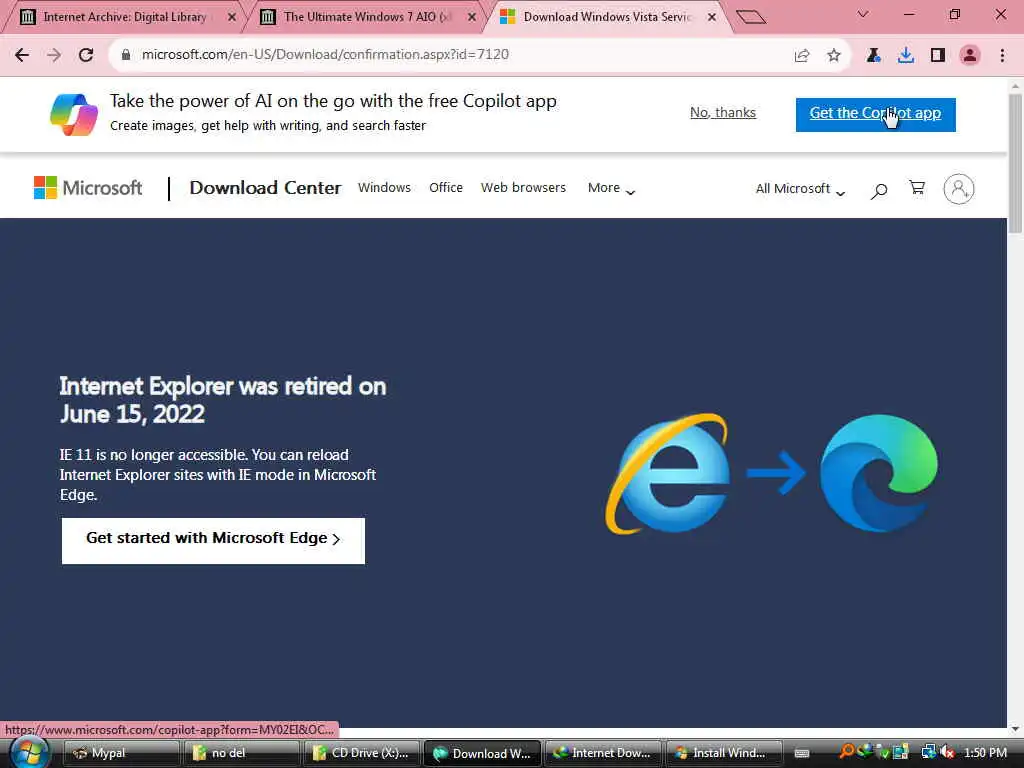Toggle the browser side panel
Screen dimensions: 1024x768
coord(938,56)
